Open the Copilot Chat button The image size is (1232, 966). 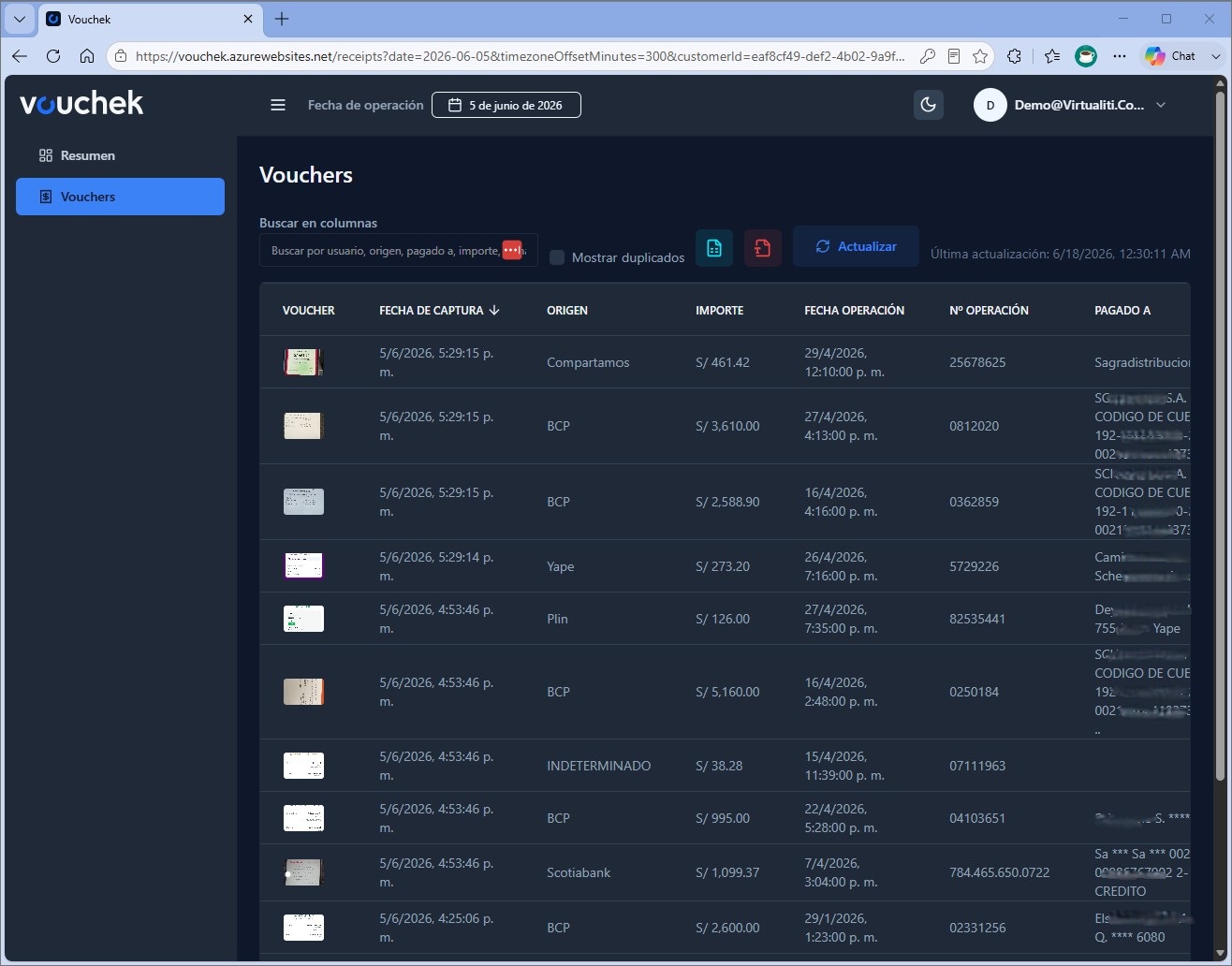pyautogui.click(x=1171, y=56)
